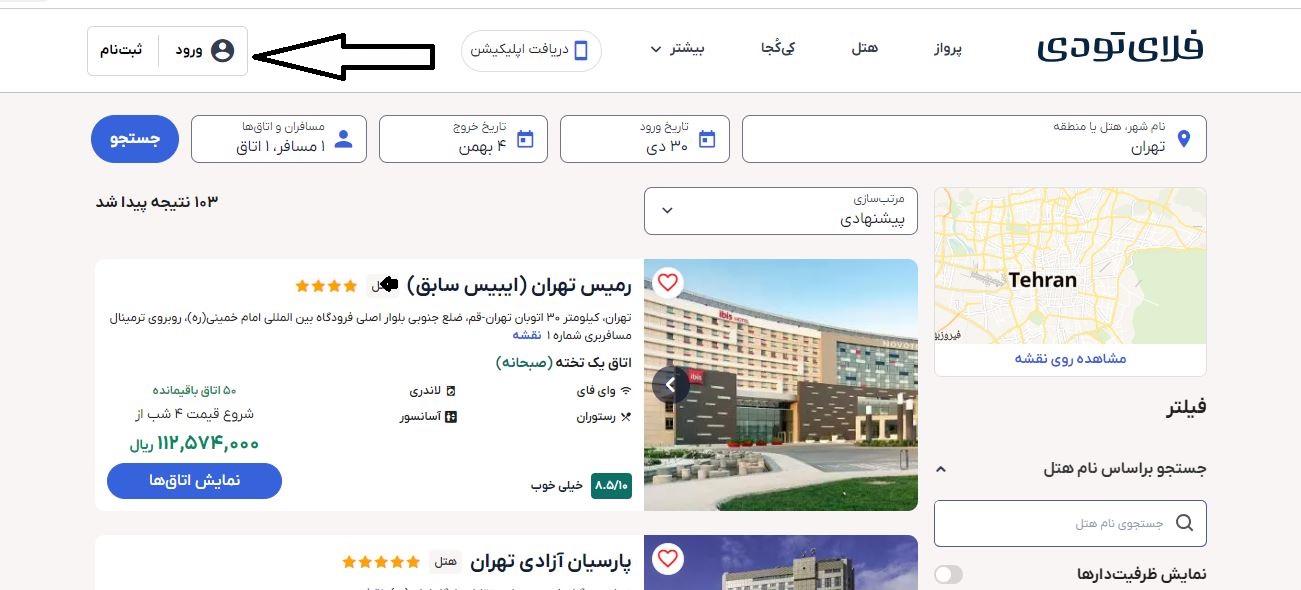
Task: Click the passengers person icon in search bar
Action: click(x=343, y=139)
